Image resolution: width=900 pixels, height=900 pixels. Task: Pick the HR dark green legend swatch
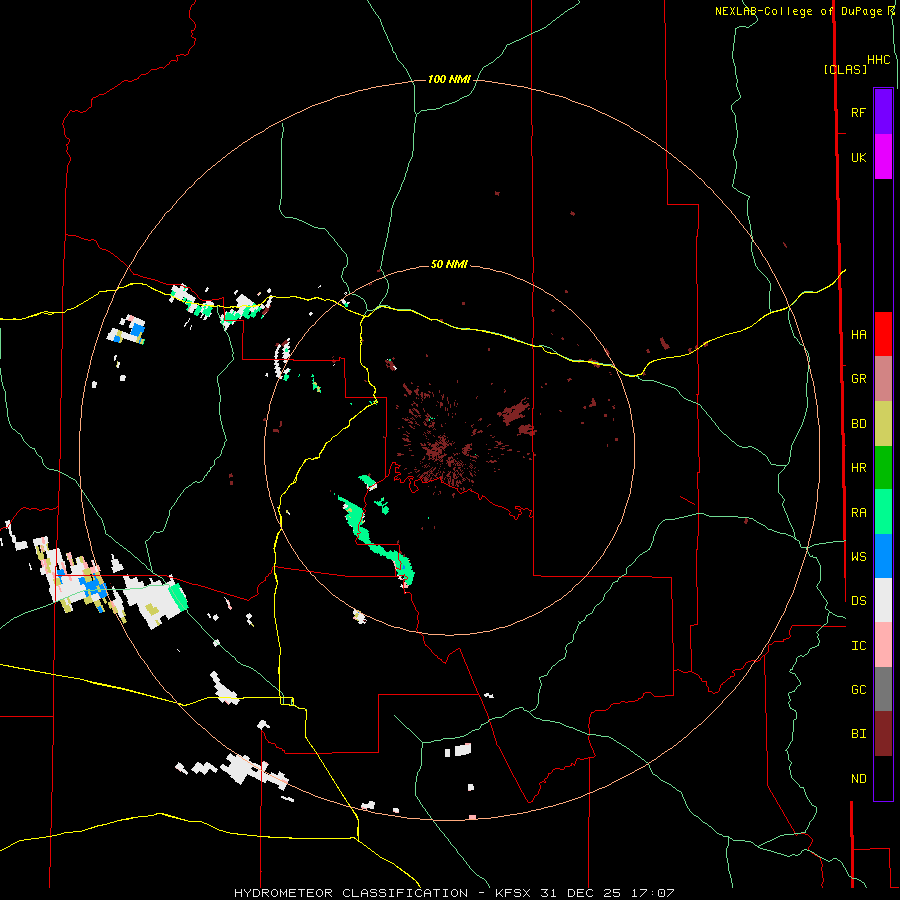coord(883,467)
